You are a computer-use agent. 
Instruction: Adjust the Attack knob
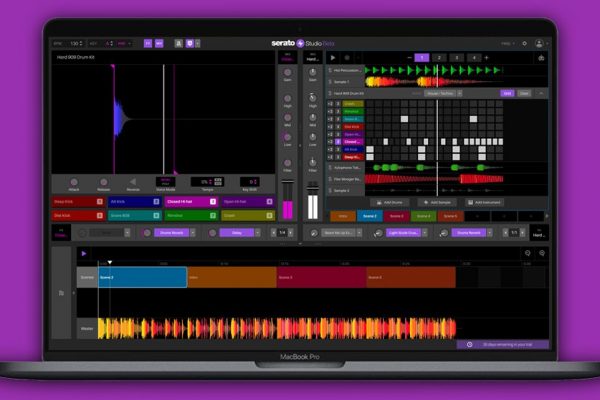[x=74, y=182]
